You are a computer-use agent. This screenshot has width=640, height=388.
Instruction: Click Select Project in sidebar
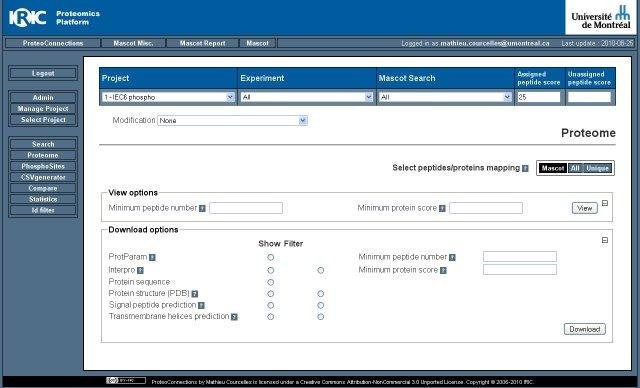tap(43, 120)
